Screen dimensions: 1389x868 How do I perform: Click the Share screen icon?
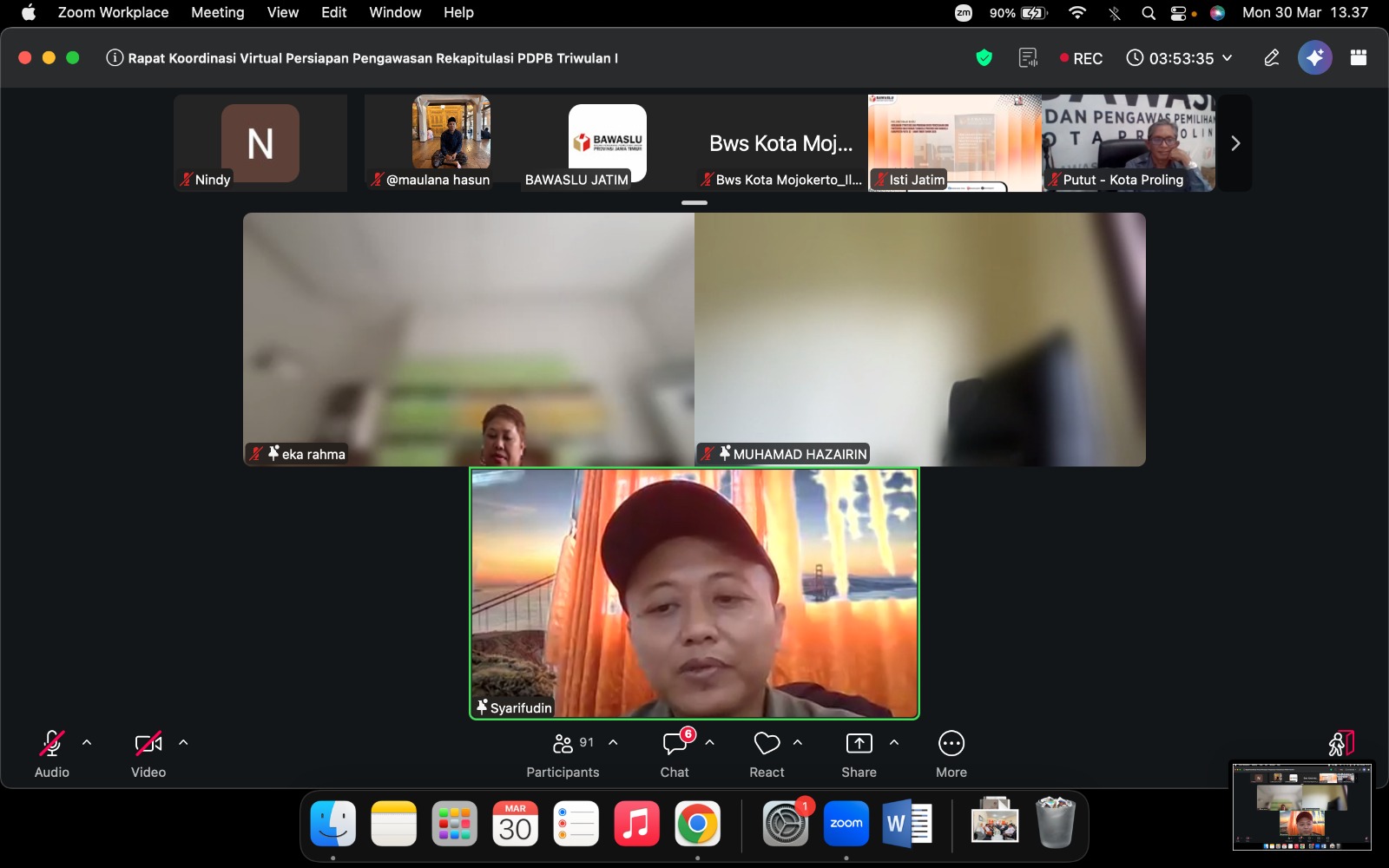859,753
